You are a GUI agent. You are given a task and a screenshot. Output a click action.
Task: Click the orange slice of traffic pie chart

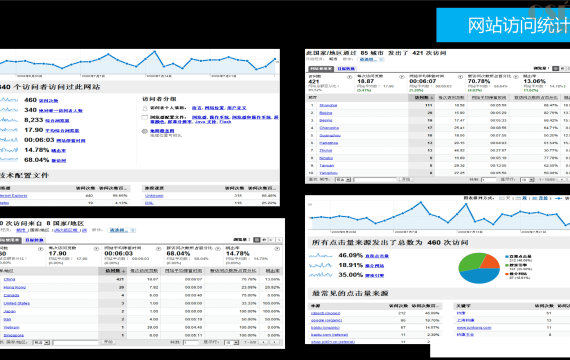(x=491, y=262)
